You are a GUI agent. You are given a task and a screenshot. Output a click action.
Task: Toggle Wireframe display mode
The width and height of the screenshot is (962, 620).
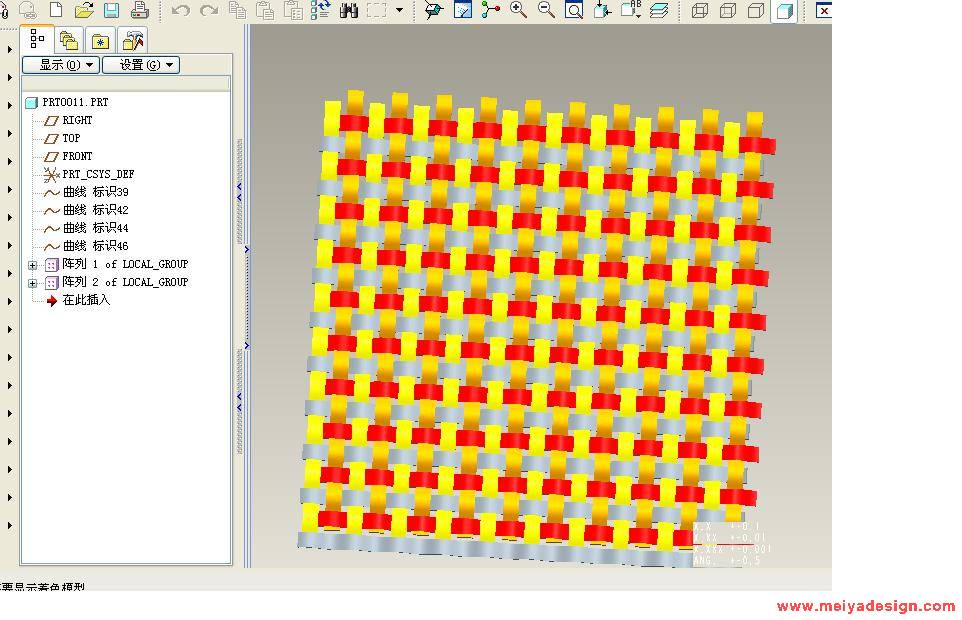point(700,11)
